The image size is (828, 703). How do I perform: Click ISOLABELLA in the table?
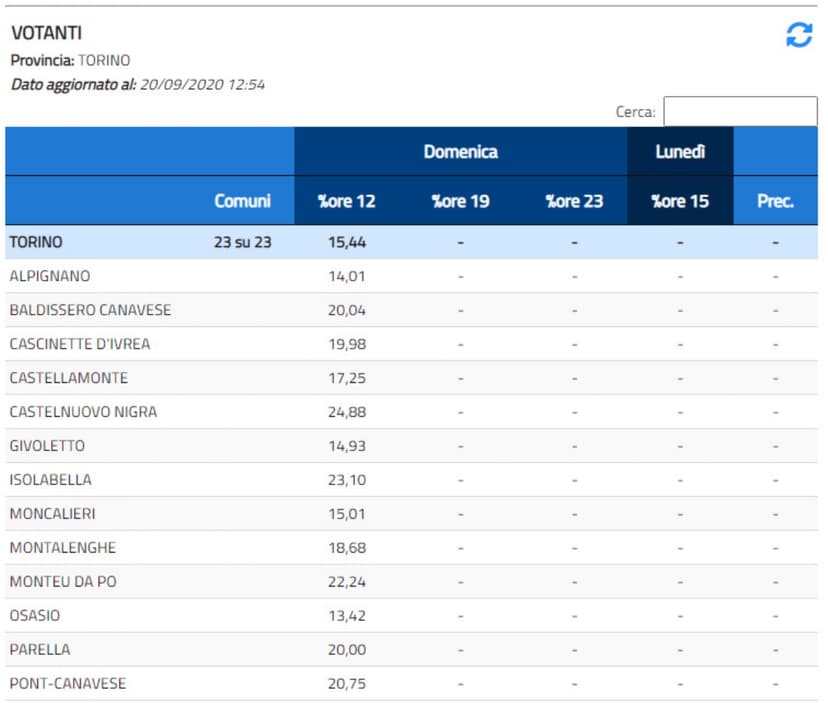click(x=48, y=480)
